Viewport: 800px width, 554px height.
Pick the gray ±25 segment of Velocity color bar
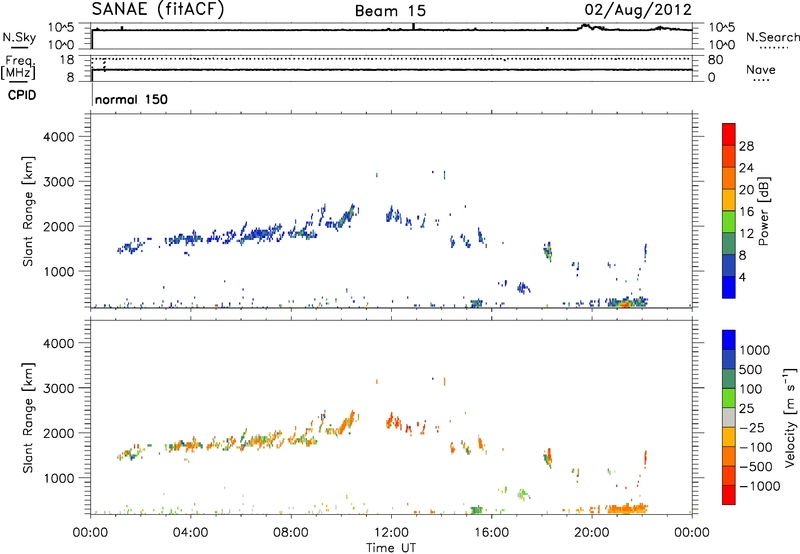point(729,417)
